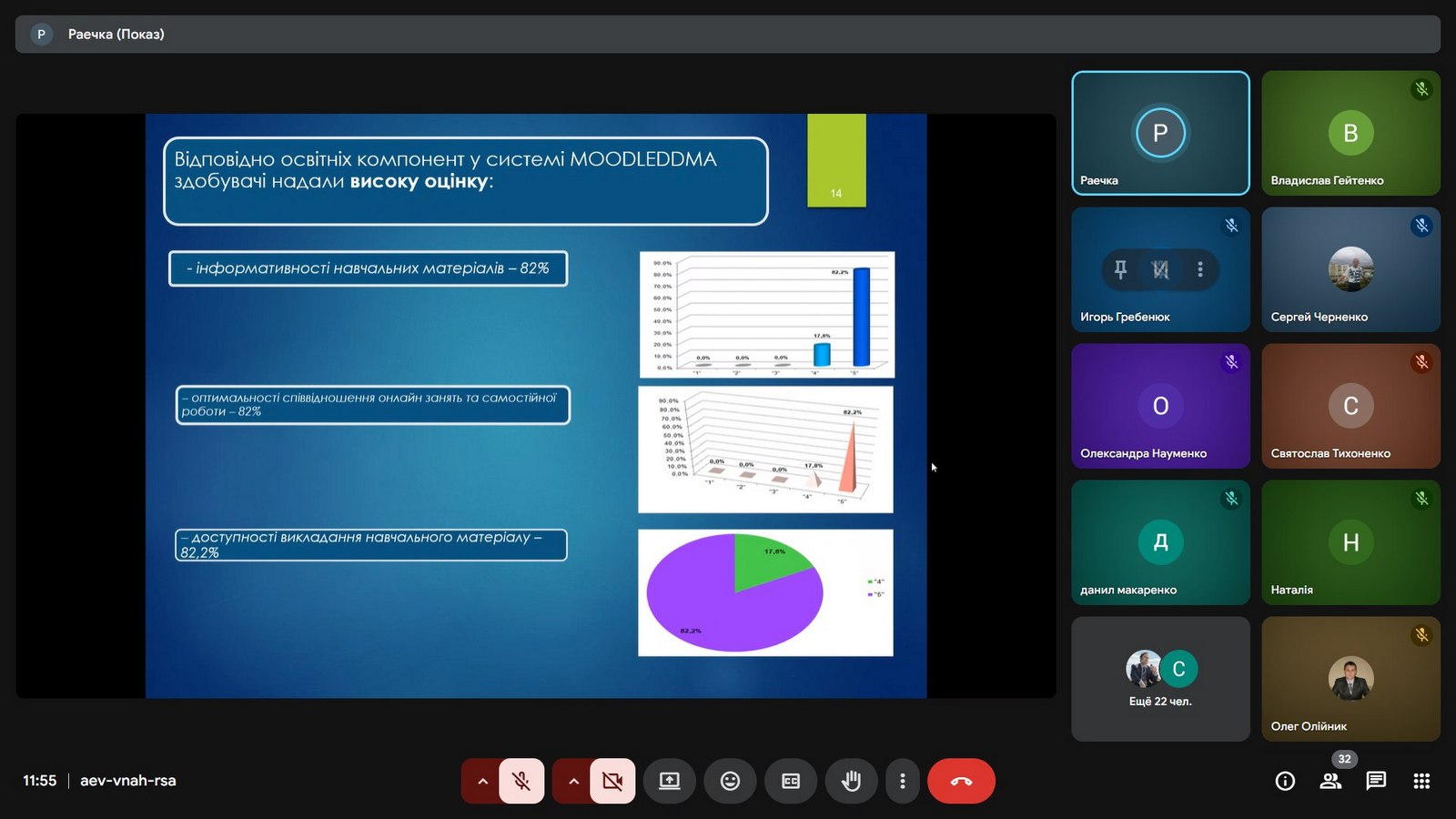Click the shared presentation slide

pyautogui.click(x=536, y=406)
